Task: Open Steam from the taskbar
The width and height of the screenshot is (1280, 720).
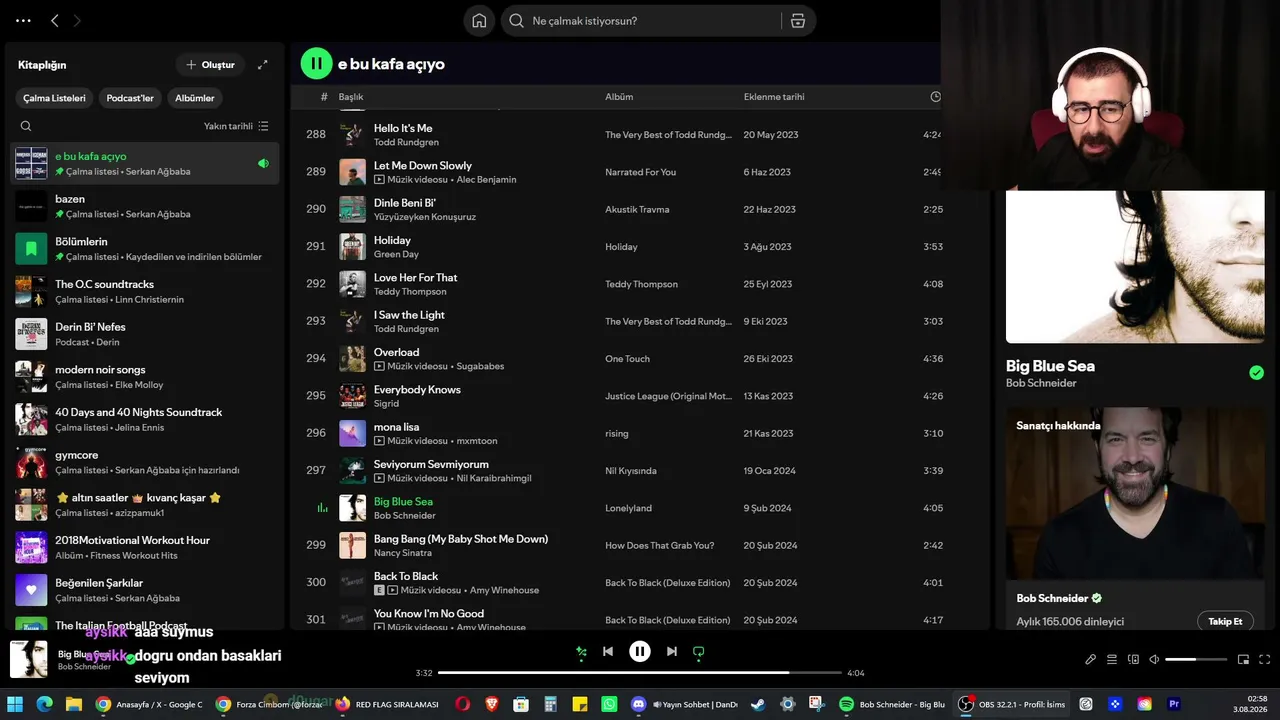Action: tap(758, 704)
